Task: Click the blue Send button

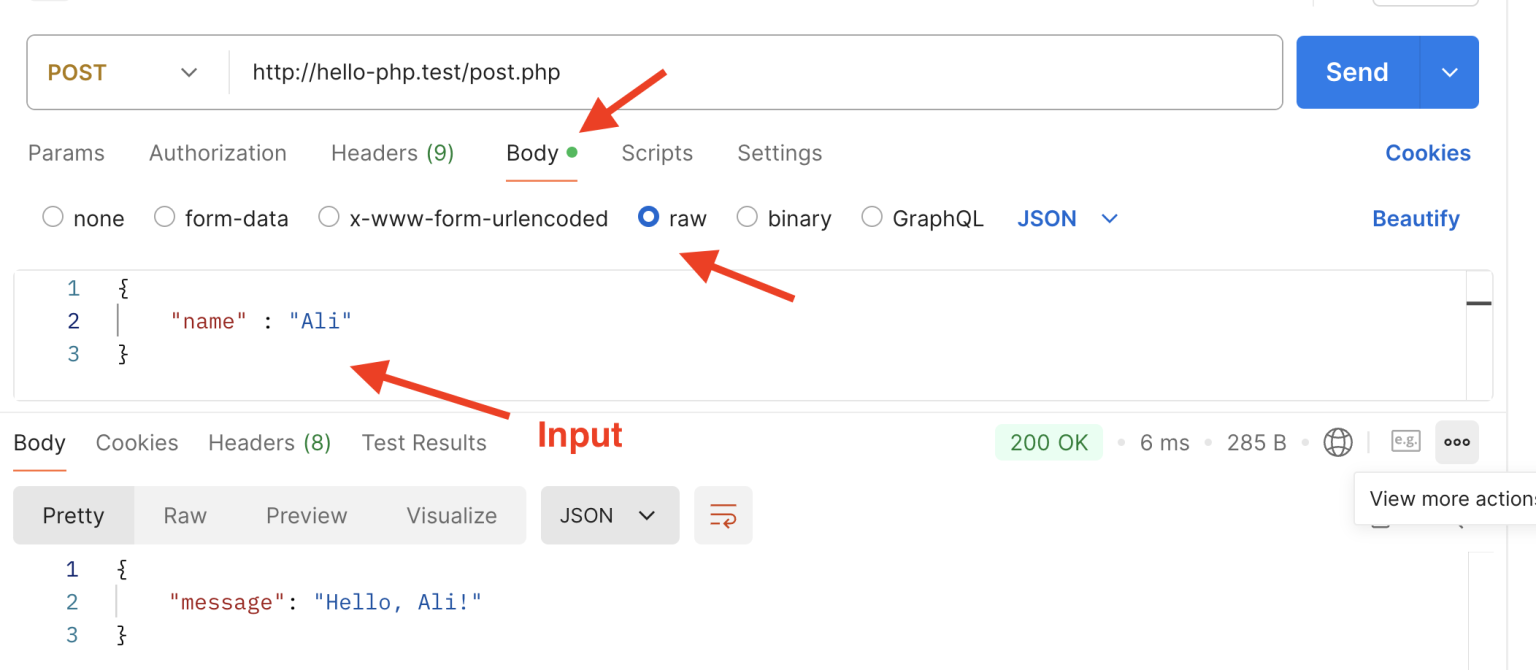Action: coord(1356,73)
